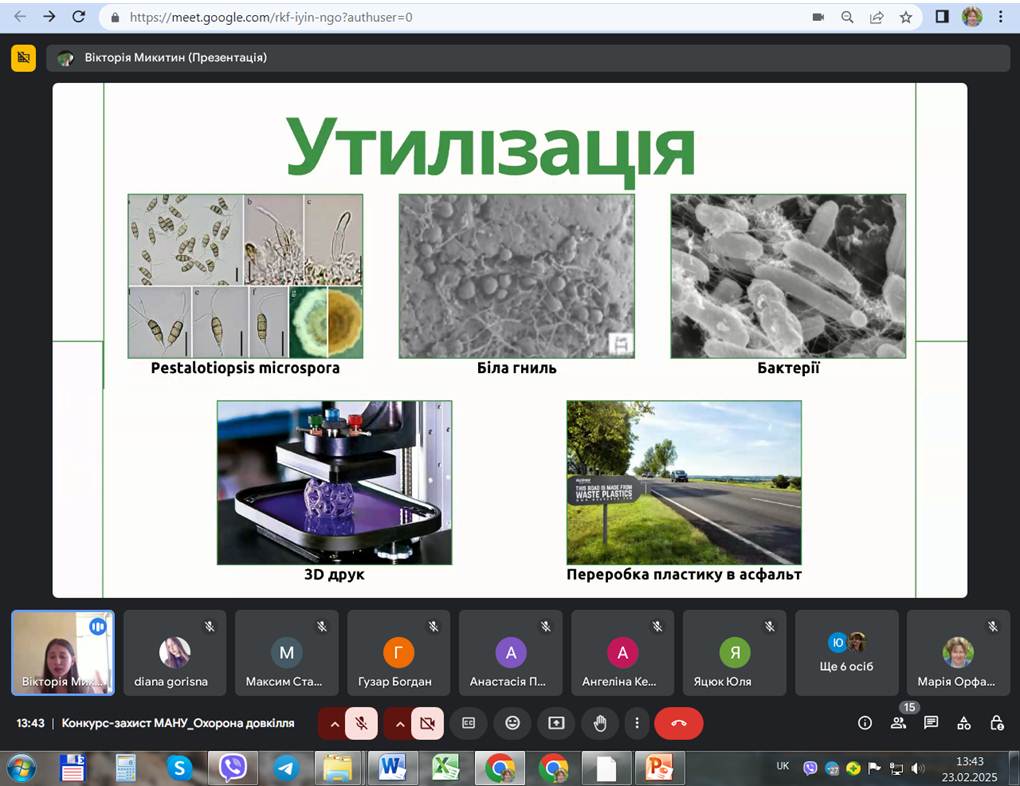The width and height of the screenshot is (1020, 786).
Task: Unmute the microphone
Action: click(x=362, y=723)
